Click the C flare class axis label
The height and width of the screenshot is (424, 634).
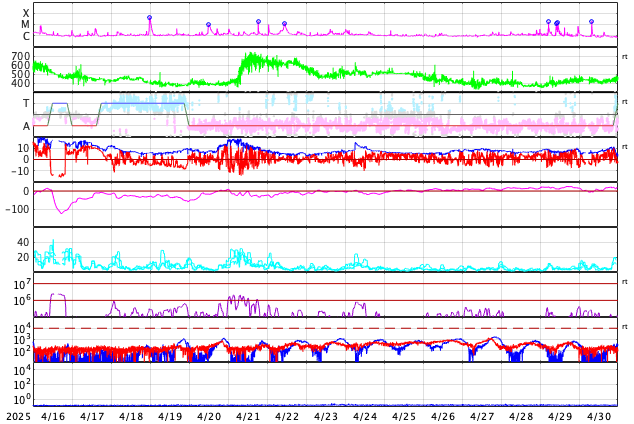pyautogui.click(x=26, y=36)
